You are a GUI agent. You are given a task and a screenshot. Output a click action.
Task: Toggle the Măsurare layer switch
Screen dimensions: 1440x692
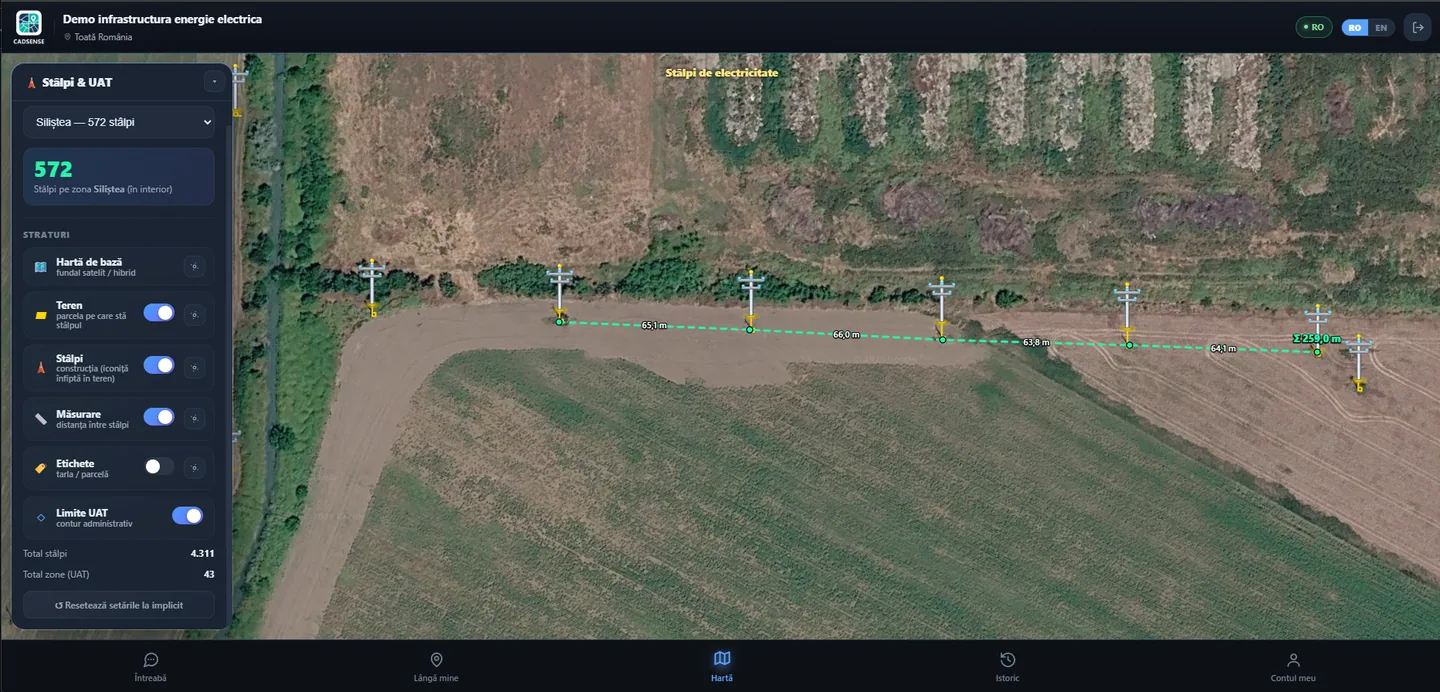pos(159,416)
